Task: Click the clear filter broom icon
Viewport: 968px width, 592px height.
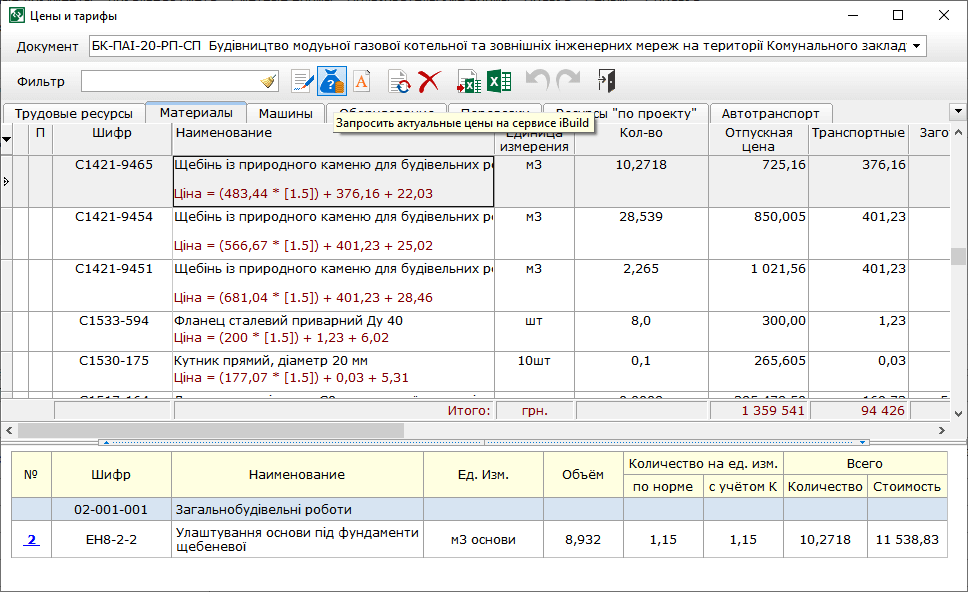Action: 268,81
